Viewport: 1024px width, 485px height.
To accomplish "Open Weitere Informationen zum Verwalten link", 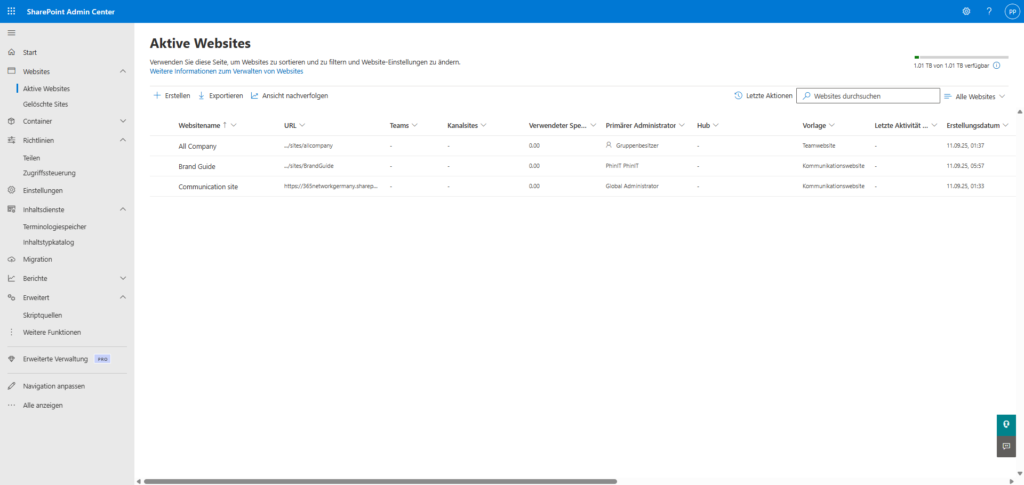I will coord(226,72).
